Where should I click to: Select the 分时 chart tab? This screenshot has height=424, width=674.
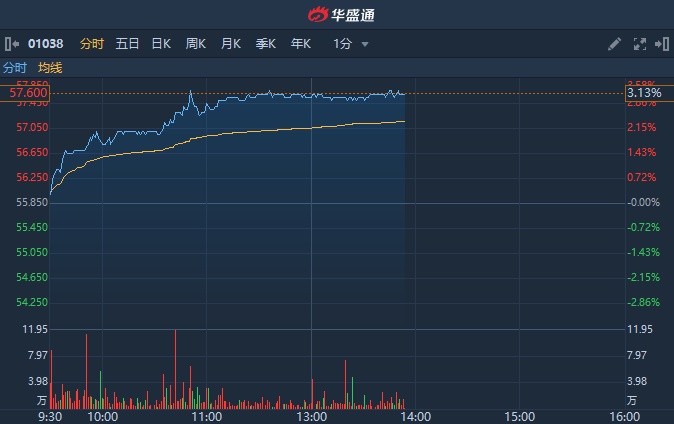[91, 44]
